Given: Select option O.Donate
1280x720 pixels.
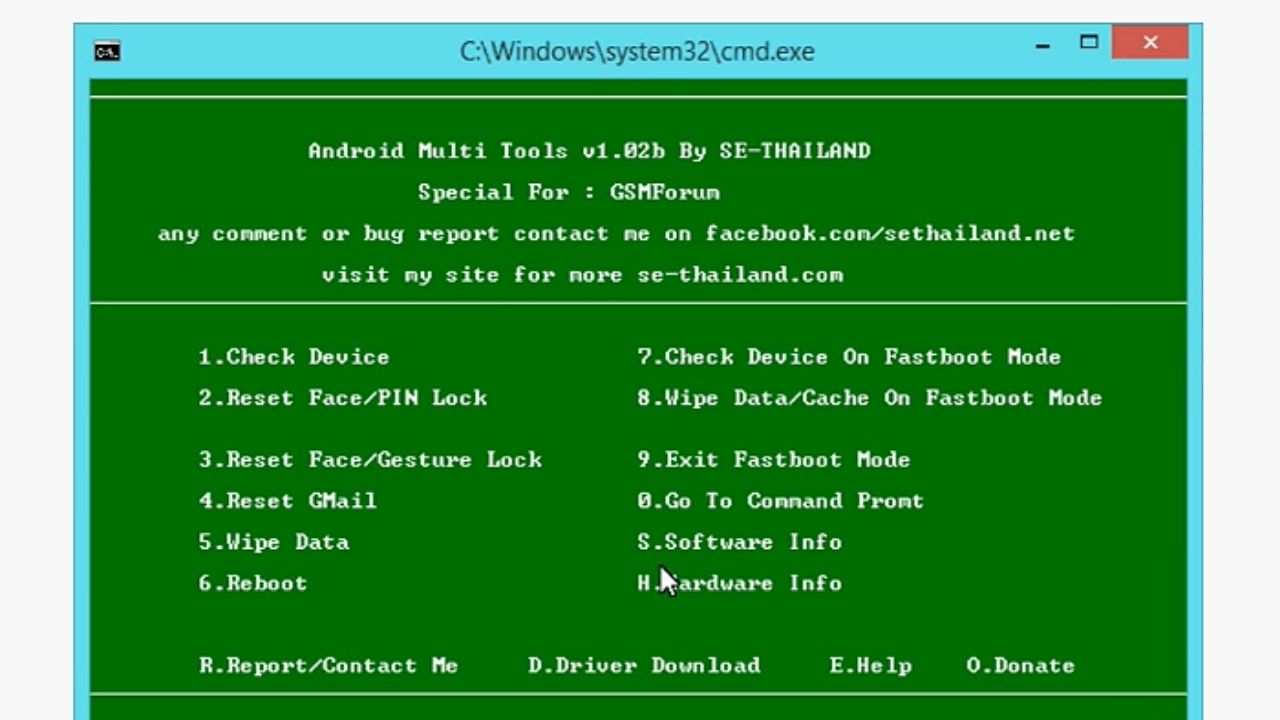Looking at the screenshot, I should pos(1021,666).
